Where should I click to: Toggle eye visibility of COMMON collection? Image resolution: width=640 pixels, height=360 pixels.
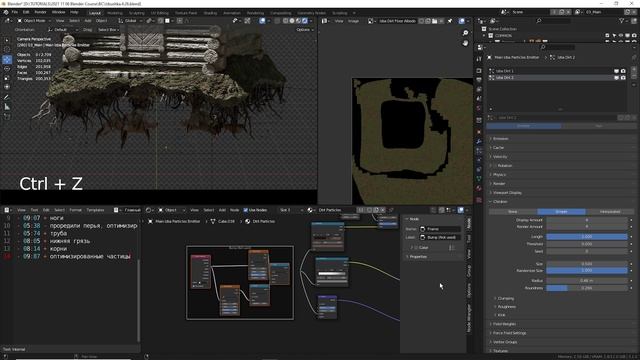pyautogui.click(x=621, y=36)
